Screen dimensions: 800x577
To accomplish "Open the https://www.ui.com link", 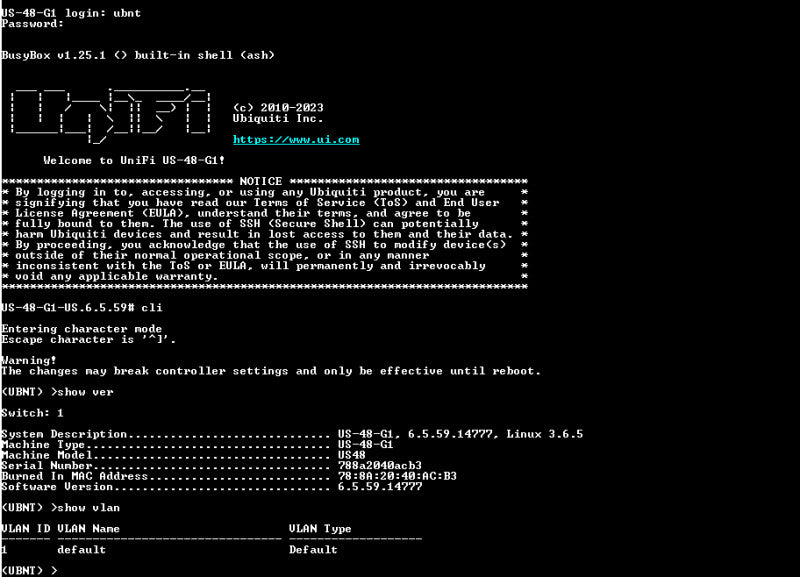I will point(296,139).
